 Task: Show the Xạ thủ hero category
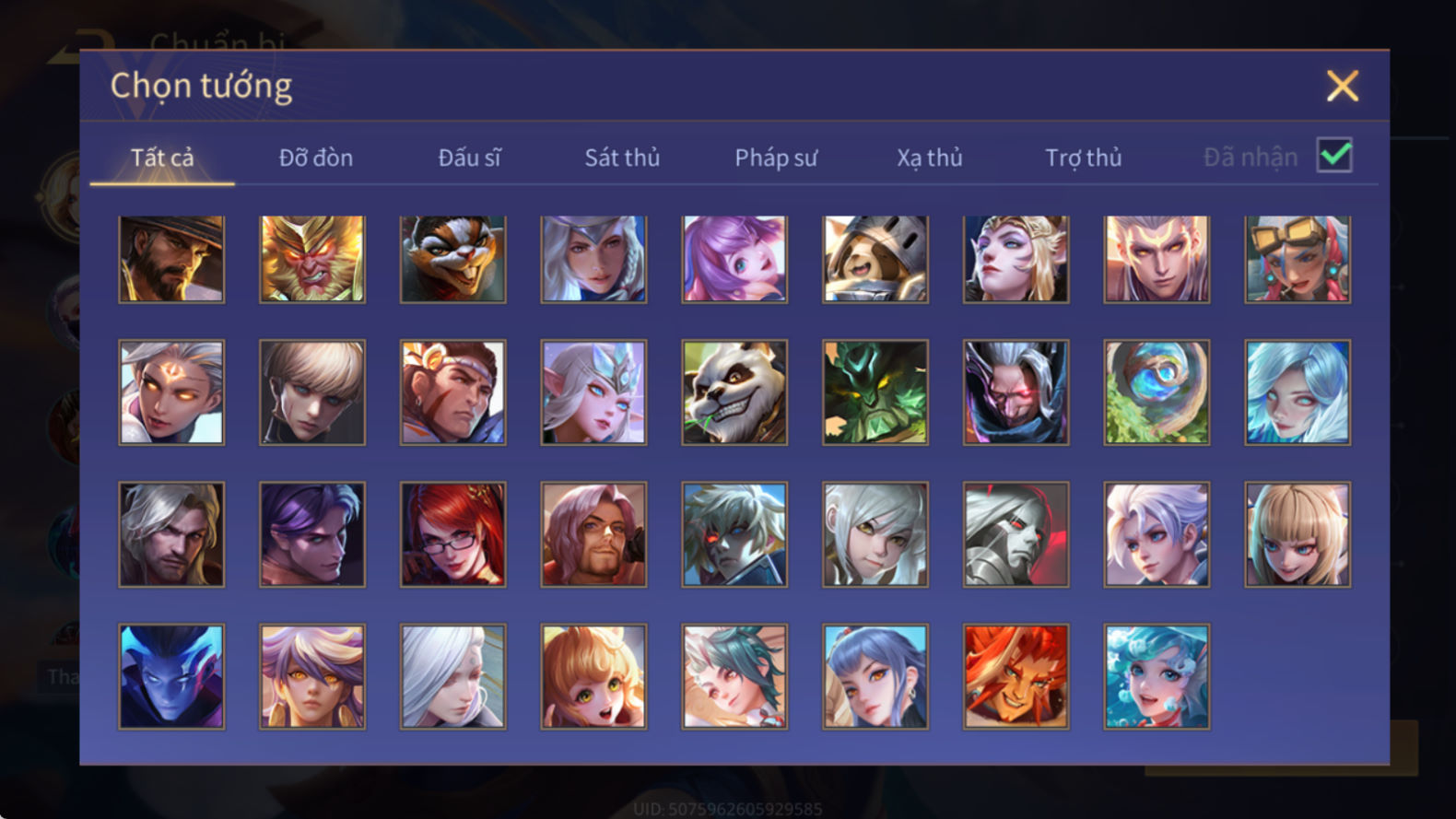click(x=930, y=158)
